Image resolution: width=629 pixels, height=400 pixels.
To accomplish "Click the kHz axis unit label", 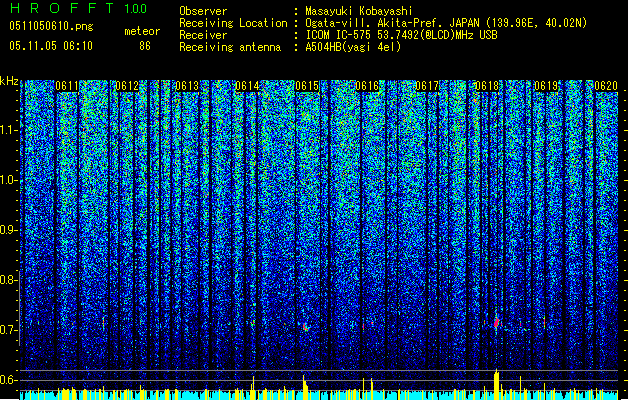I will 9,81.
